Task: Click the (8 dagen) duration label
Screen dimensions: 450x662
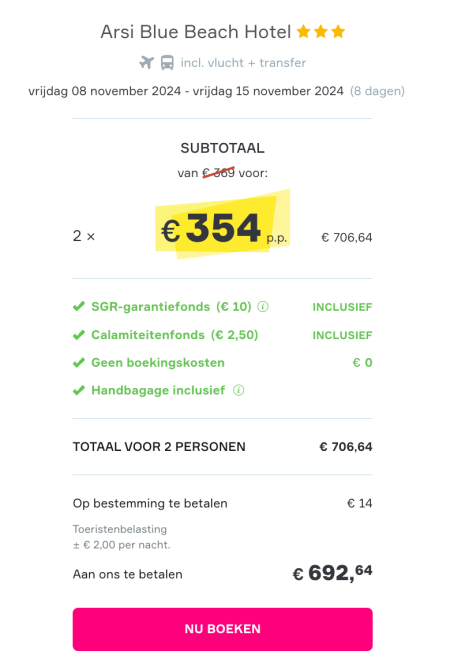Action: pyautogui.click(x=377, y=91)
